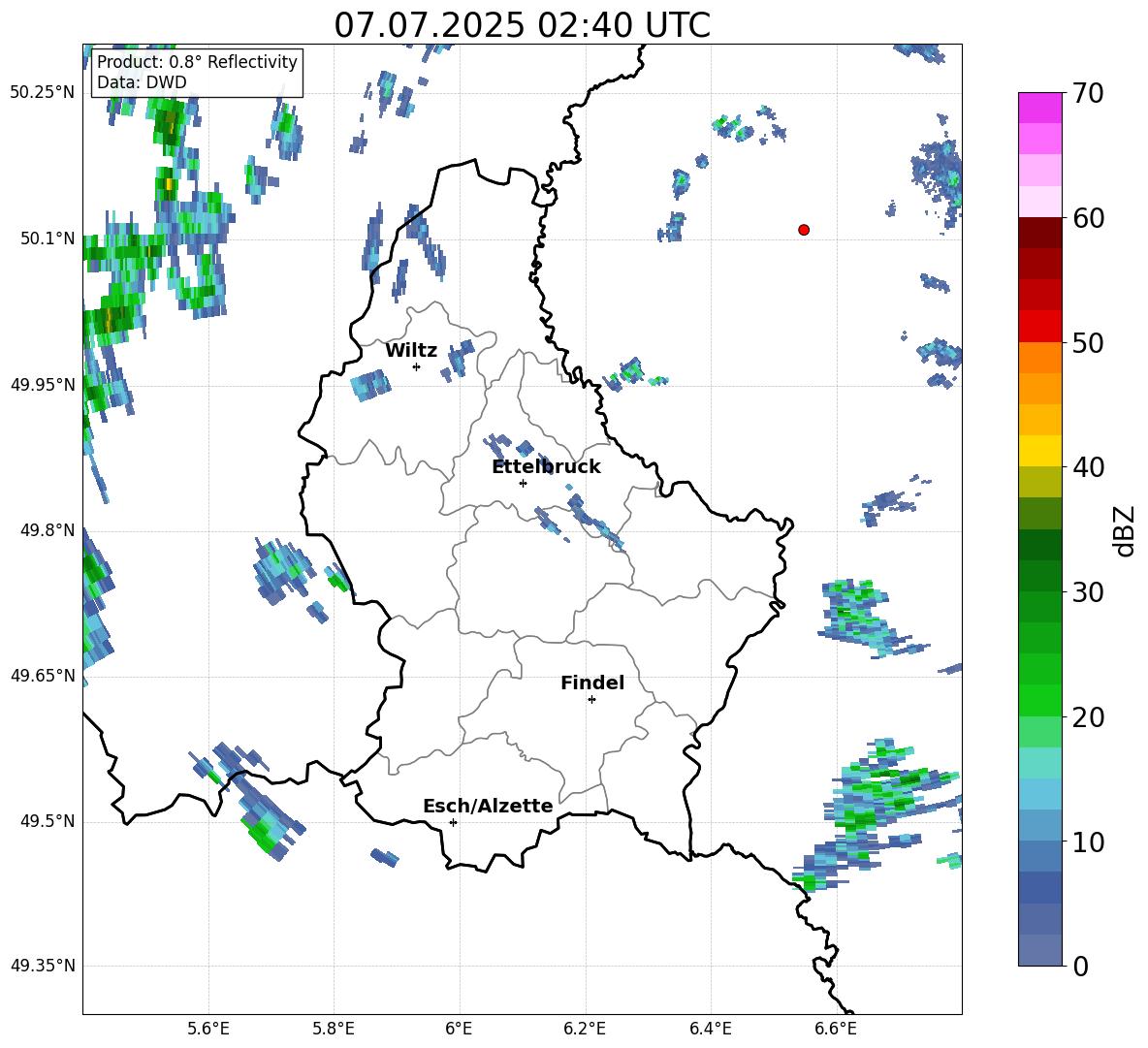Screen dimensions: 1148x1048
Task: Click the 50.25°N latitude label
Action: (43, 93)
